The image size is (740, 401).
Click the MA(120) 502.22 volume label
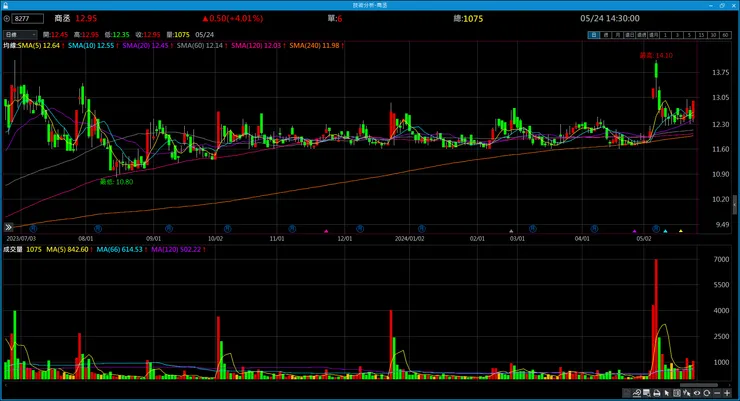coord(176,250)
